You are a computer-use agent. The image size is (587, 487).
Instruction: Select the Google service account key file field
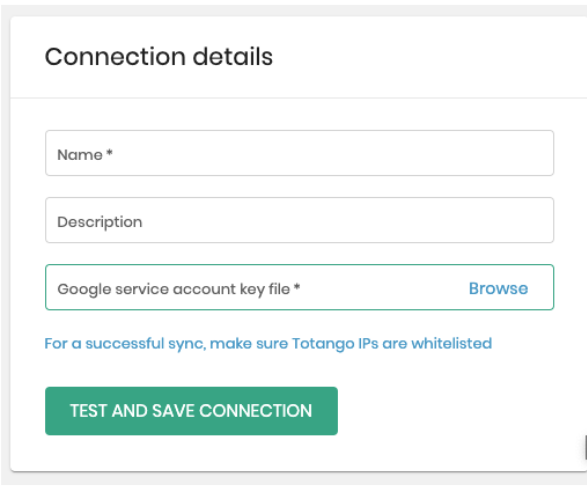coord(299,287)
